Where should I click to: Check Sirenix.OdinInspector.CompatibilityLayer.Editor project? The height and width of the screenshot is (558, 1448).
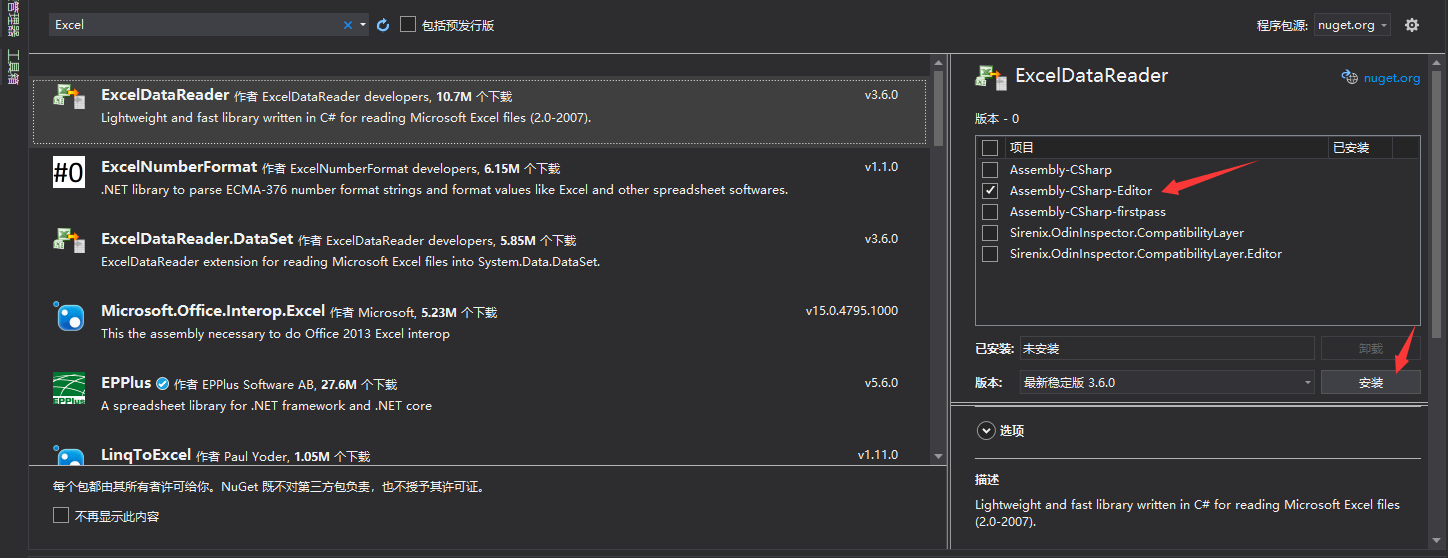tap(990, 254)
